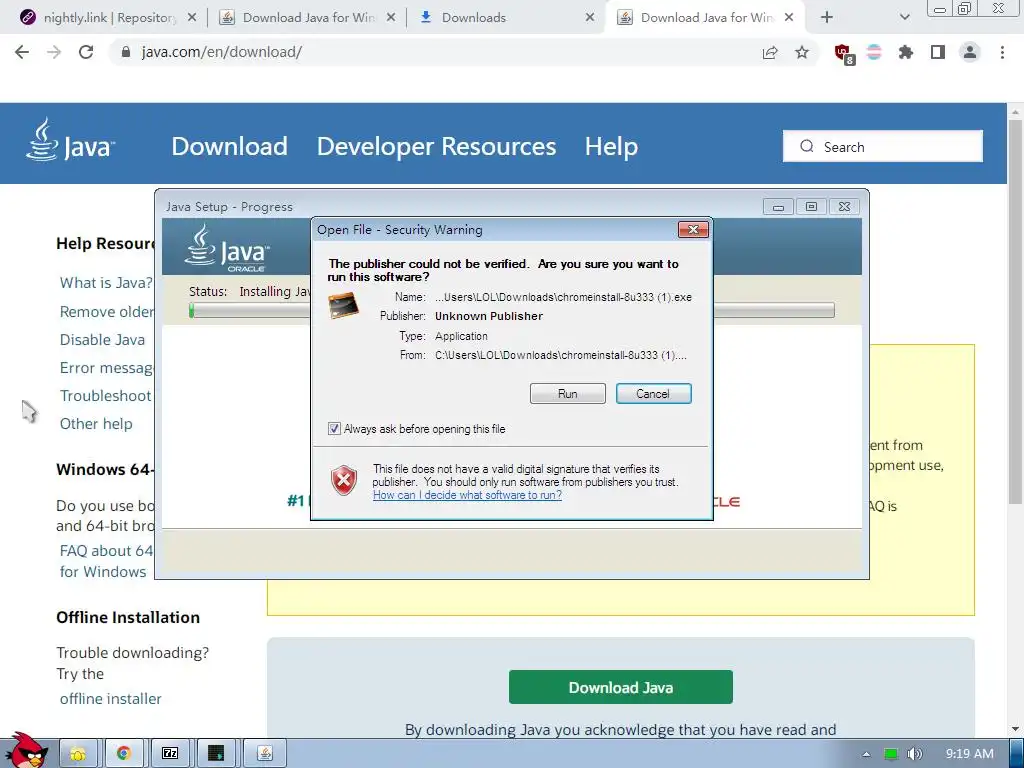
Task: Open the terminal taskbar icon
Action: coord(216,754)
